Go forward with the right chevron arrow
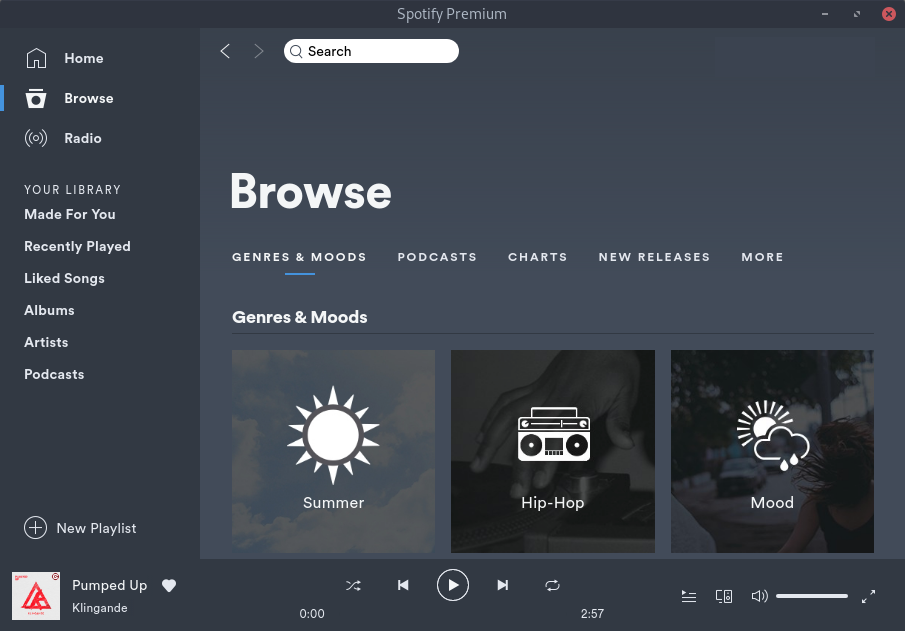Image resolution: width=905 pixels, height=631 pixels. 259,51
